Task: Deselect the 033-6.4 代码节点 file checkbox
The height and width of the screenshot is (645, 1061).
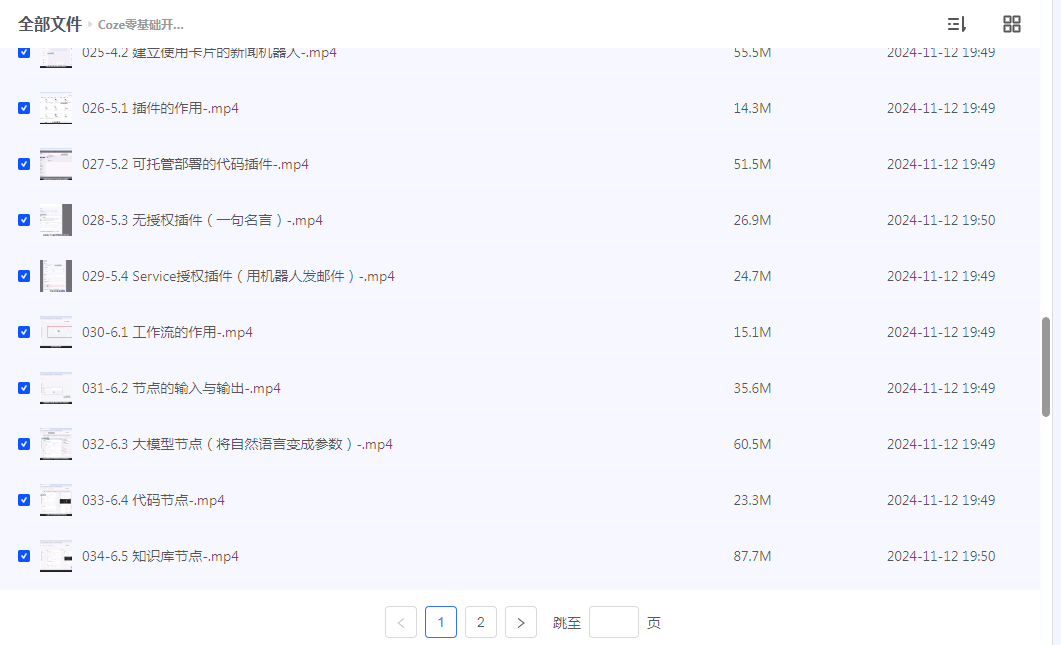Action: 24,500
